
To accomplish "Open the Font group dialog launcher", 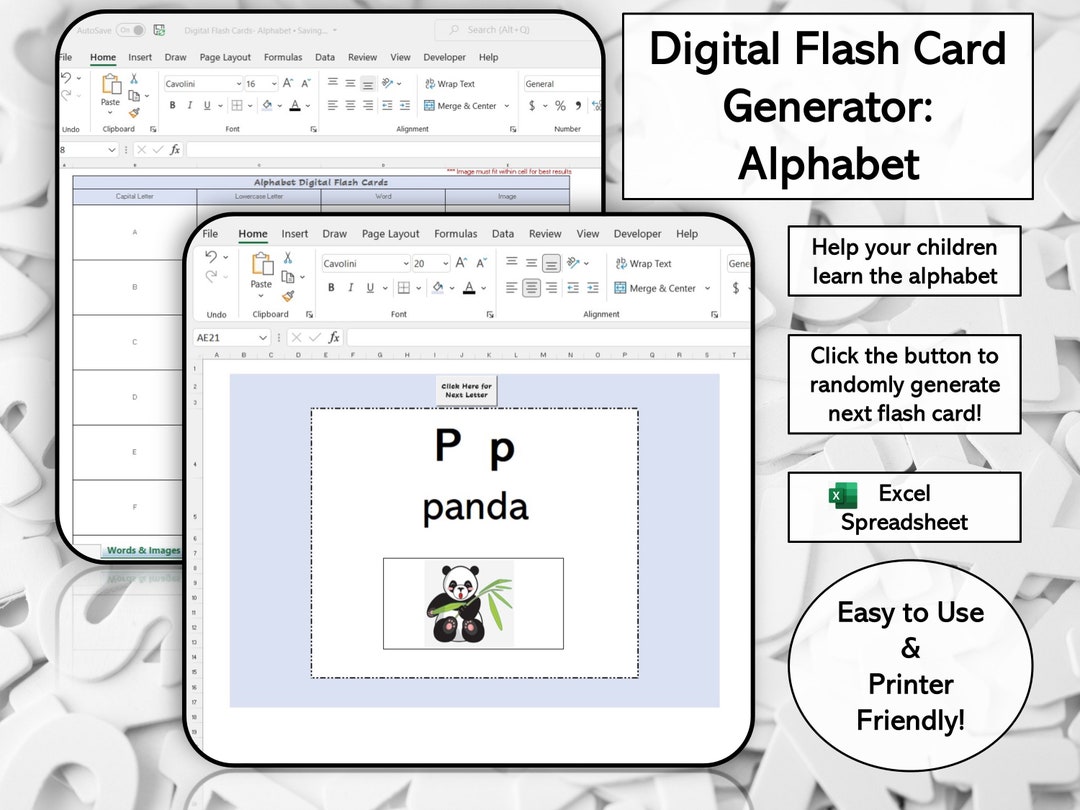I will pyautogui.click(x=489, y=314).
